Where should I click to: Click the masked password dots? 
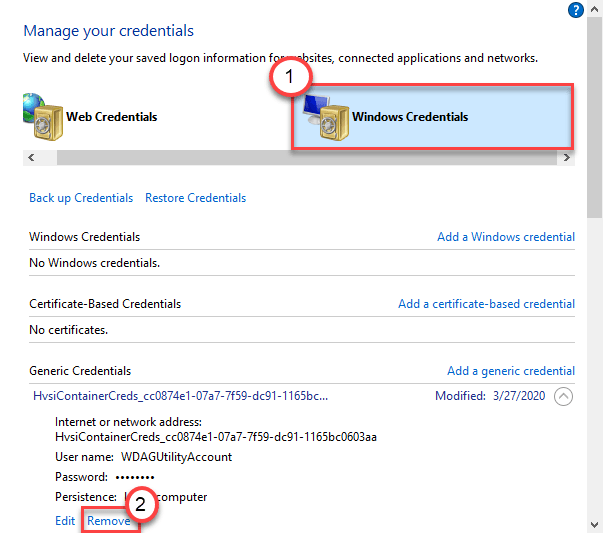point(135,478)
